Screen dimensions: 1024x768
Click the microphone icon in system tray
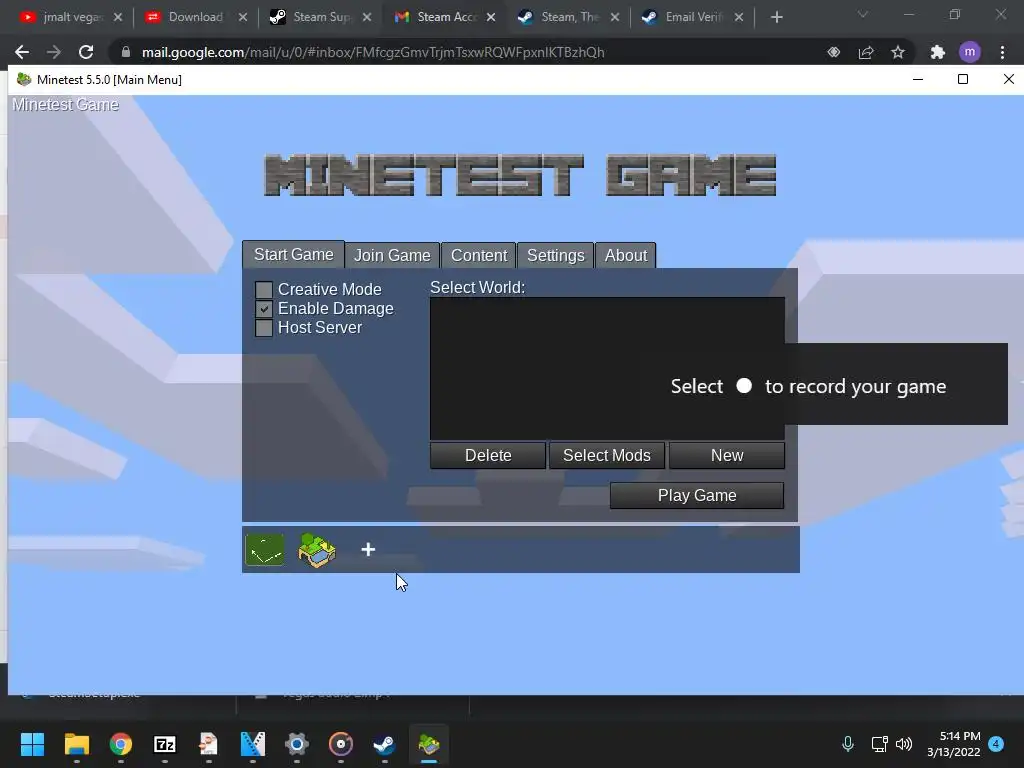click(848, 744)
